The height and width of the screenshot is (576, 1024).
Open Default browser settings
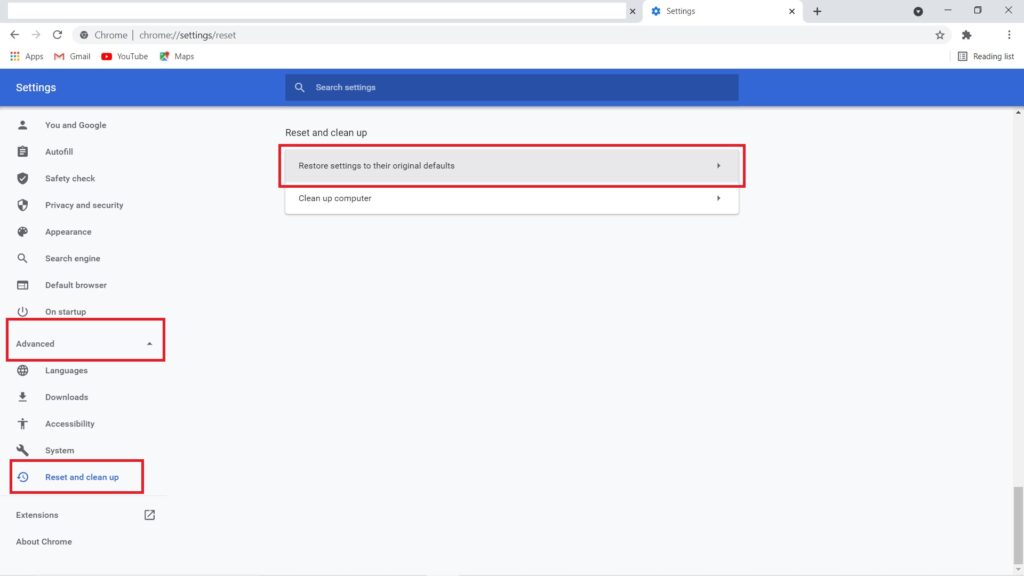click(76, 285)
